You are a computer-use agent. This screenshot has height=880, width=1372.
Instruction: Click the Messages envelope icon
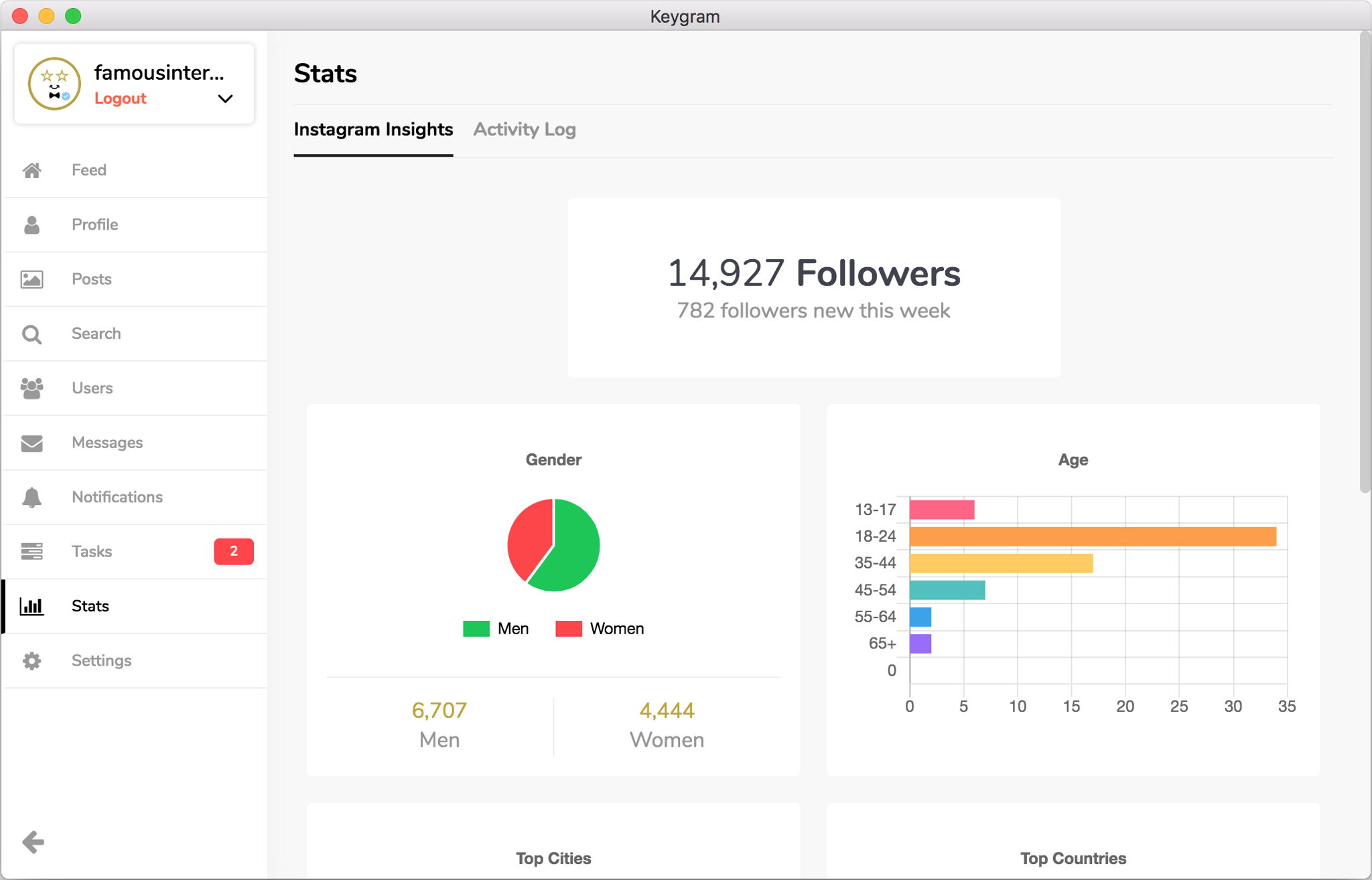point(32,443)
